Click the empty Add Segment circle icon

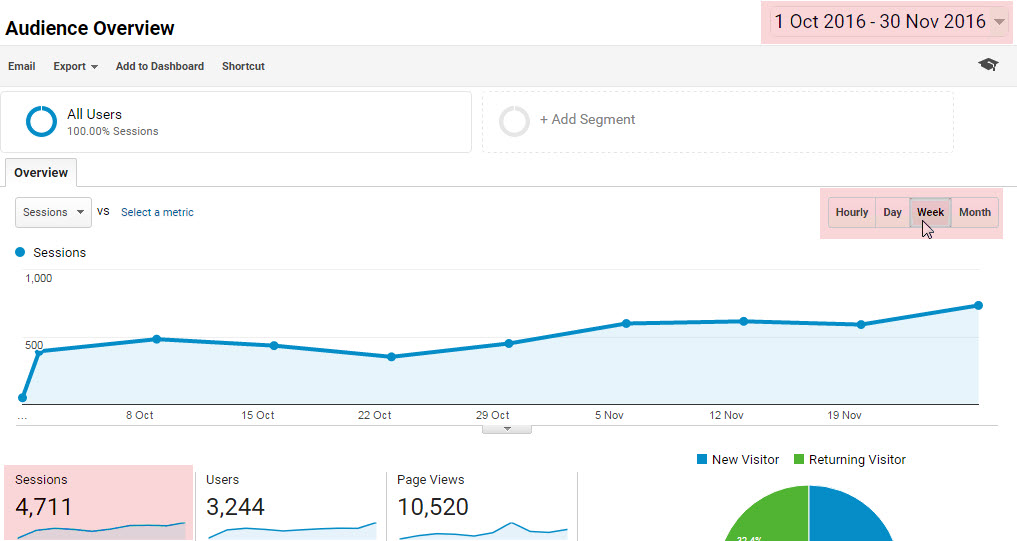click(x=514, y=121)
